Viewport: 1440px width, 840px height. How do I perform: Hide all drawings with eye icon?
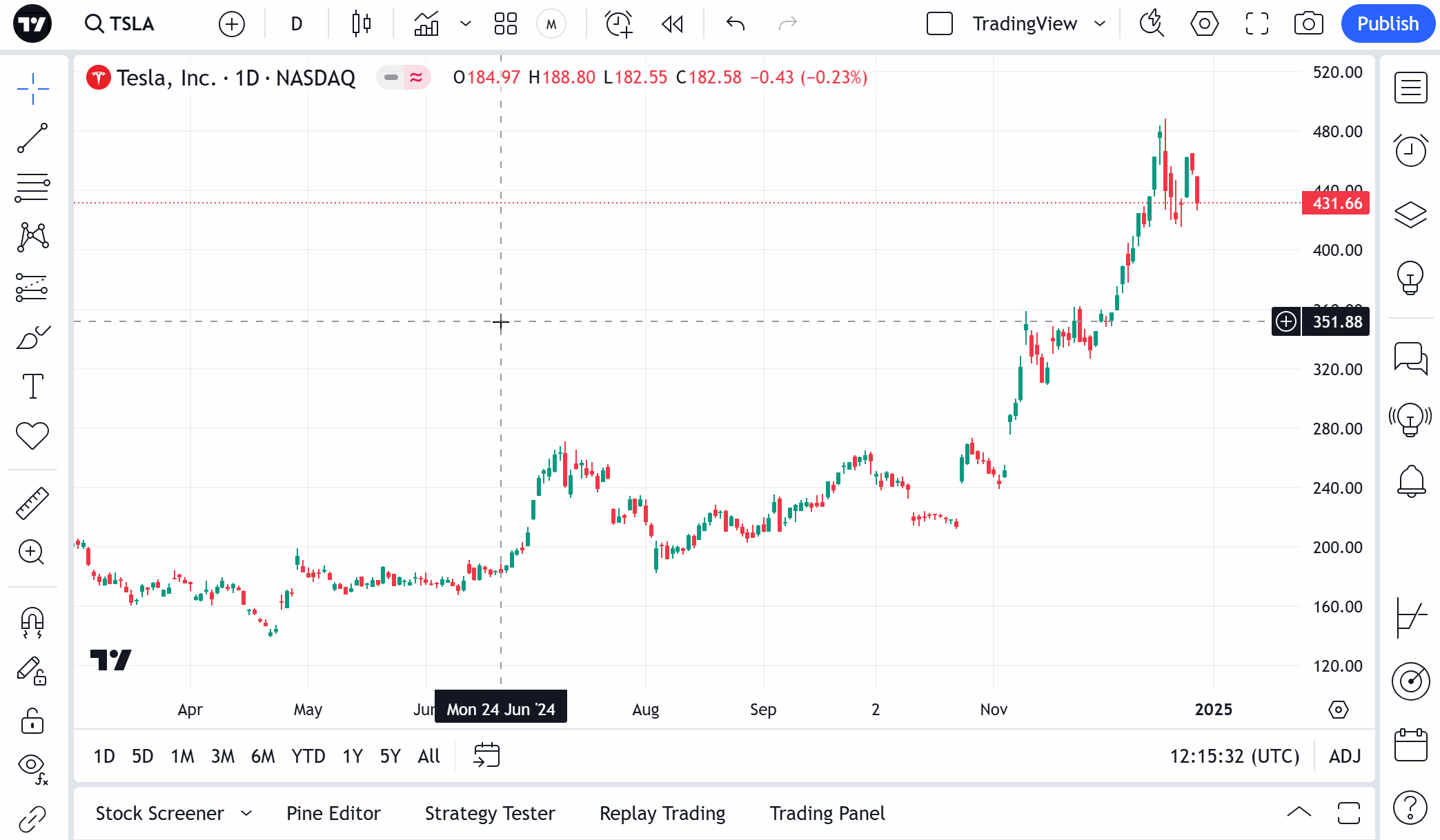pyautogui.click(x=32, y=767)
